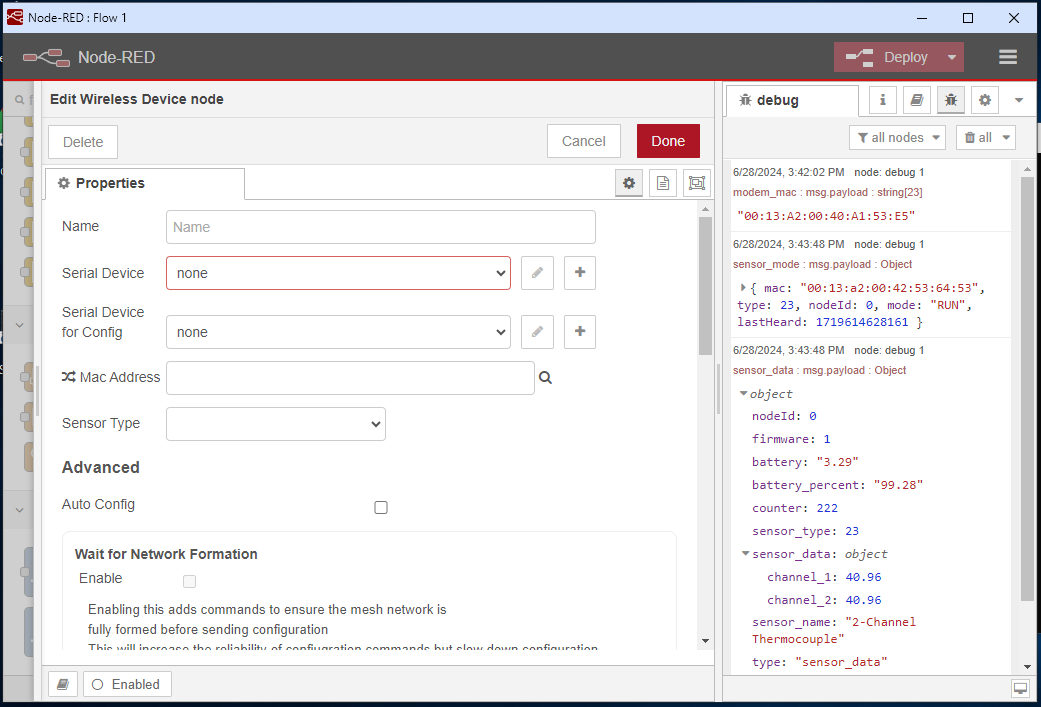The image size is (1041, 707).
Task: Open the Deploy options dropdown arrow
Action: point(951,57)
